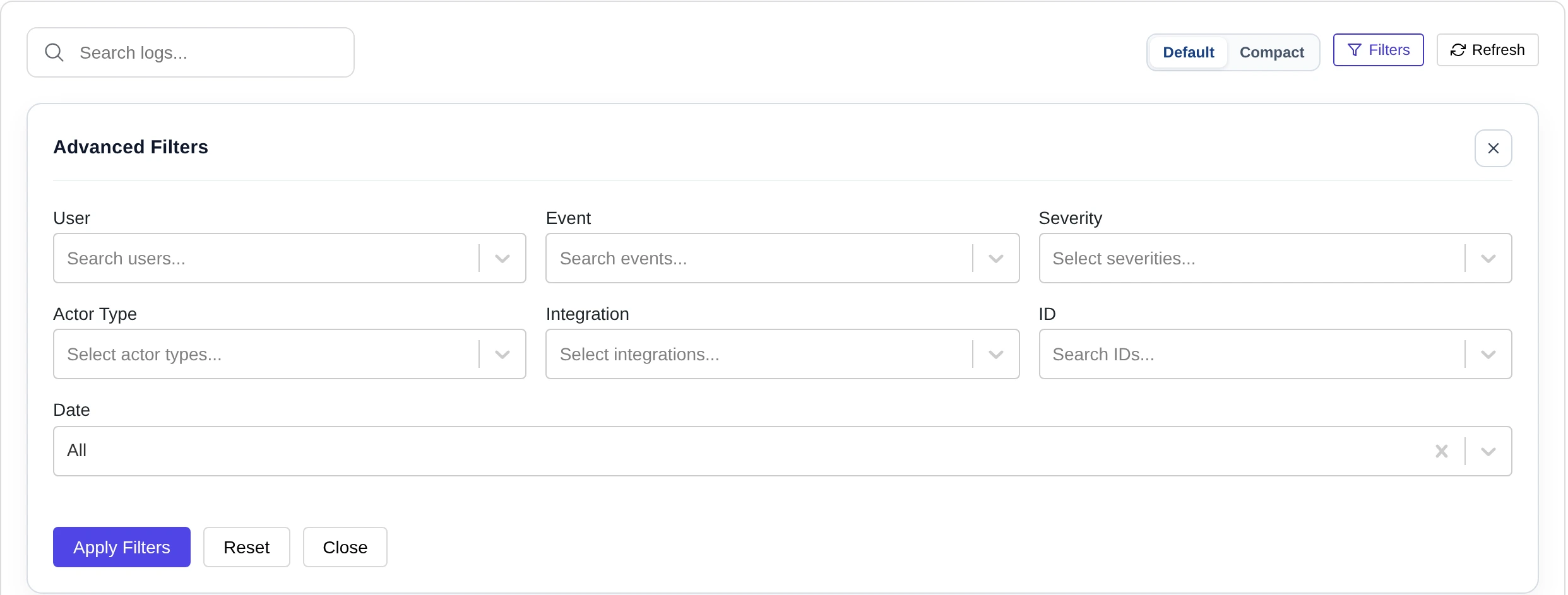The width and height of the screenshot is (1568, 595).
Task: Focus the Search logs input field
Action: click(191, 52)
